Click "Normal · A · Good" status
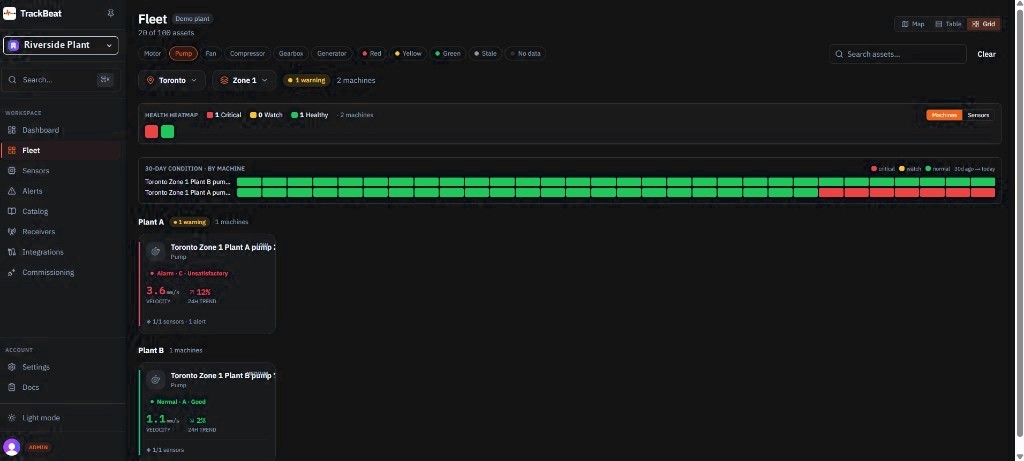This screenshot has width=1024, height=461. [178, 402]
